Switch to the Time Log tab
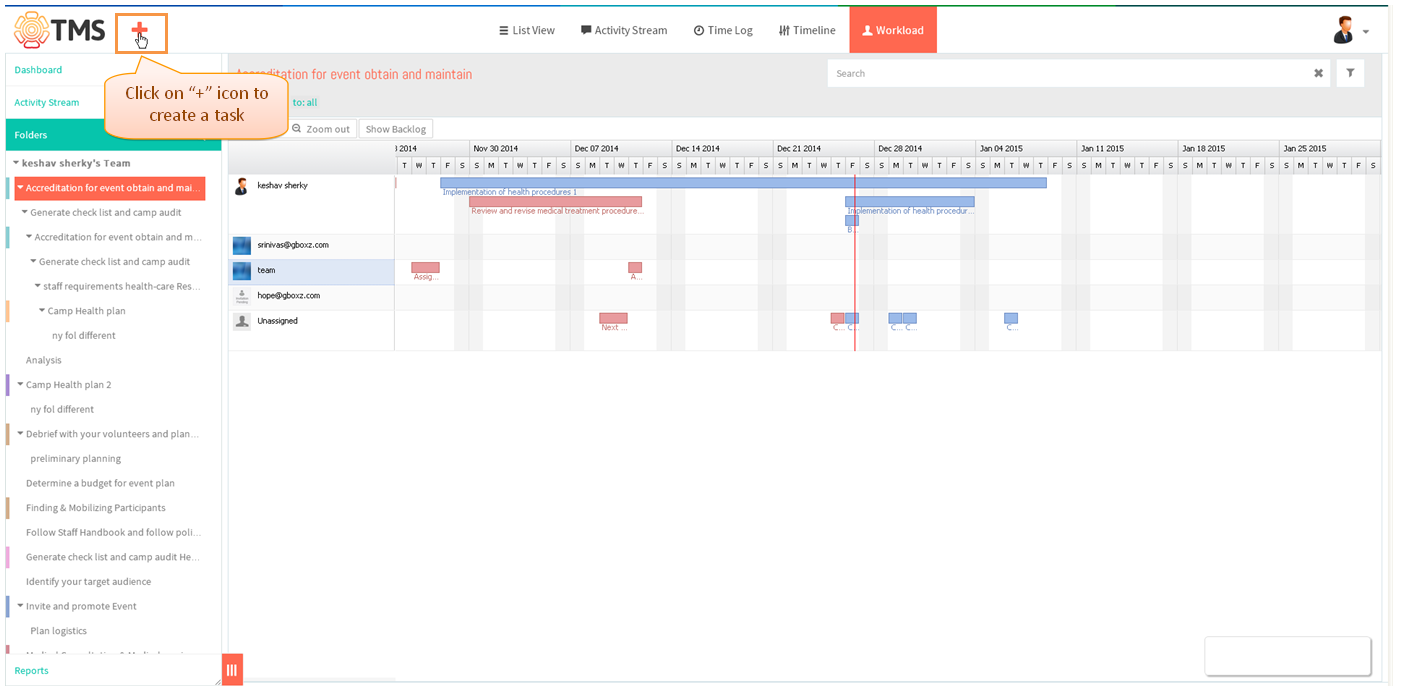 (723, 30)
